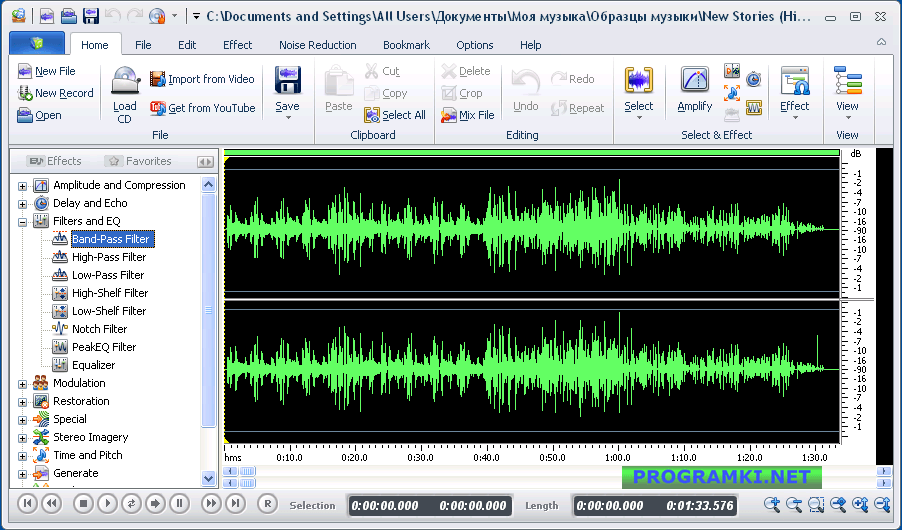Screen dimensions: 902x530
Task: Click the play button in the transport bar
Action: tap(108, 504)
